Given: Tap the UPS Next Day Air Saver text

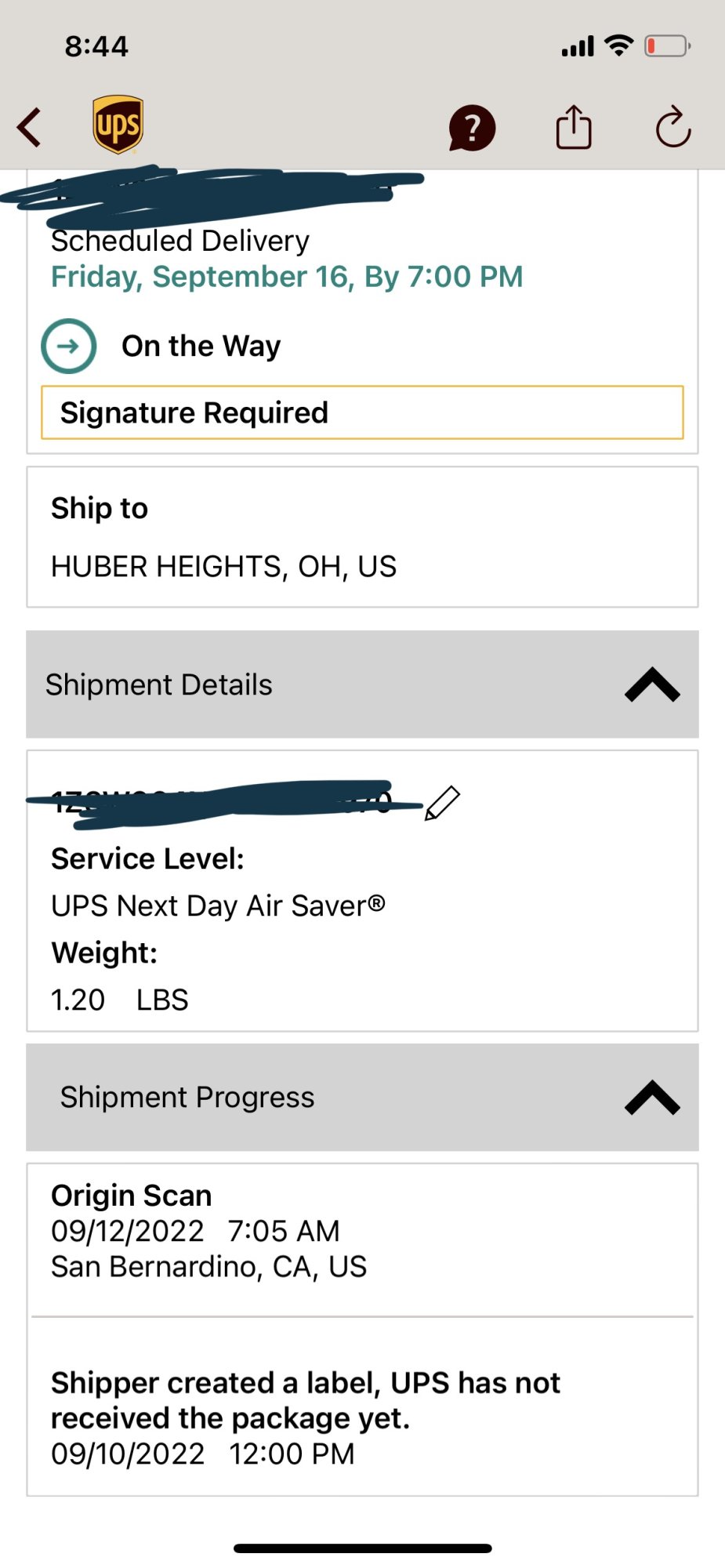Looking at the screenshot, I should pyautogui.click(x=218, y=906).
